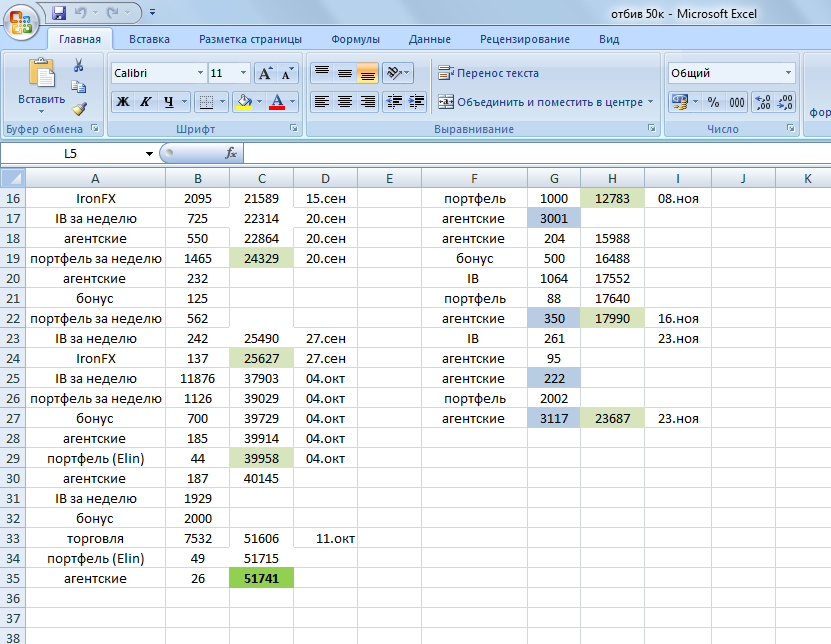
Task: Switch to Формулы tab
Action: pyautogui.click(x=355, y=39)
